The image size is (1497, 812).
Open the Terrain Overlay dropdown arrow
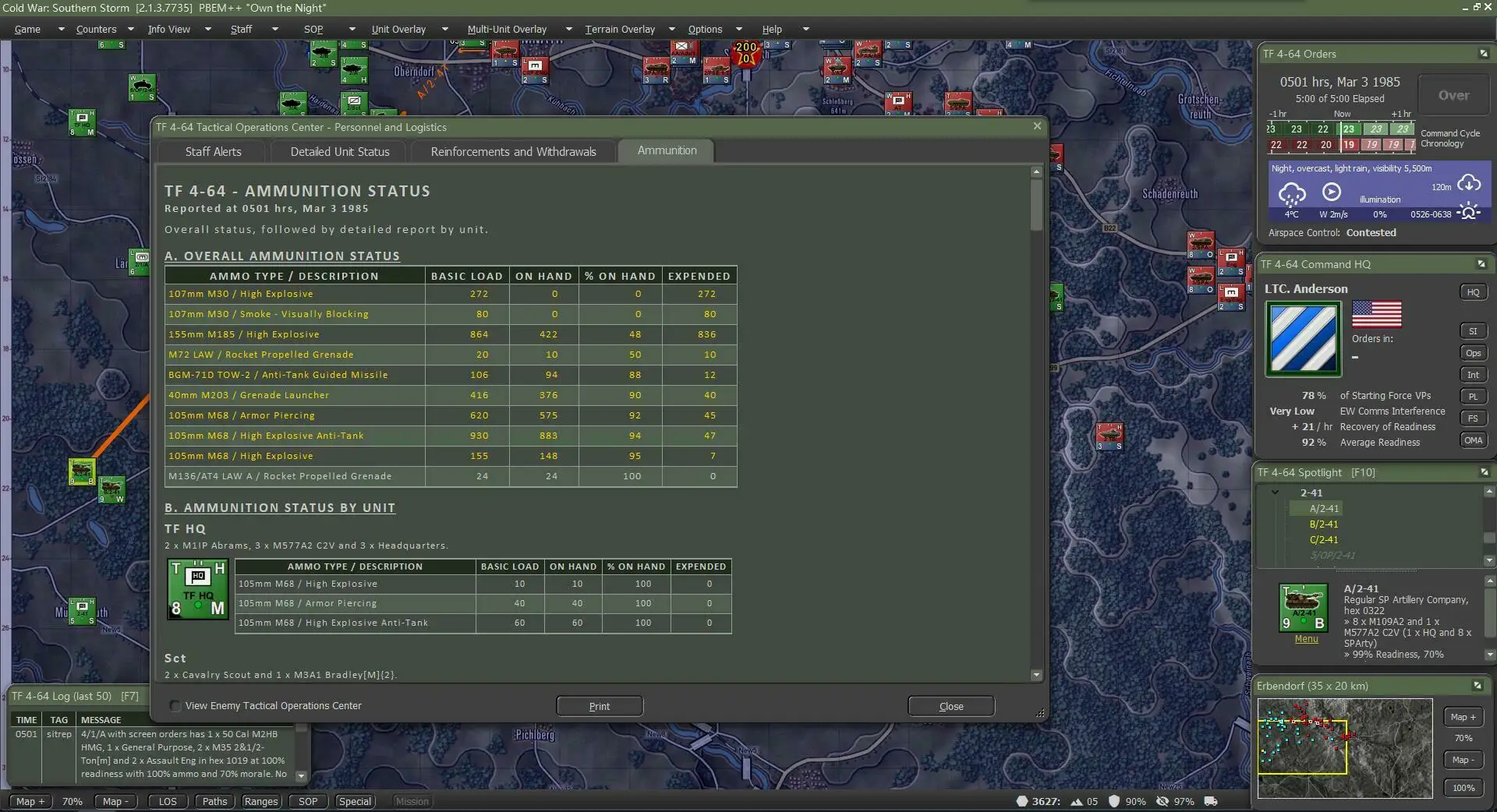click(671, 30)
